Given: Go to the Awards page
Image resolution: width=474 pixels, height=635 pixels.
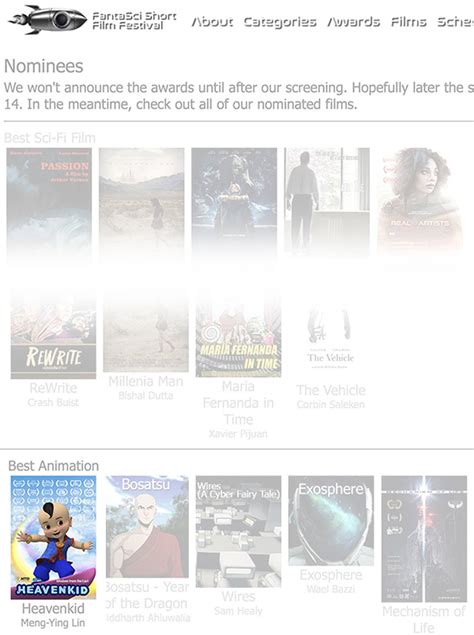Looking at the screenshot, I should tap(354, 21).
